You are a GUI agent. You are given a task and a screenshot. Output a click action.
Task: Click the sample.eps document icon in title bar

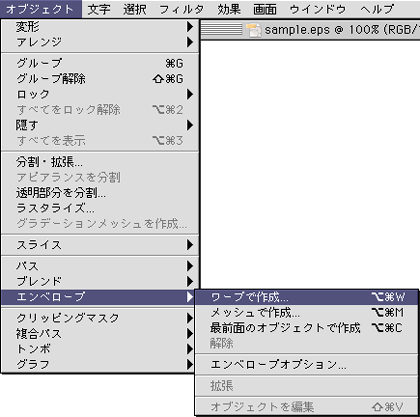coord(254,30)
